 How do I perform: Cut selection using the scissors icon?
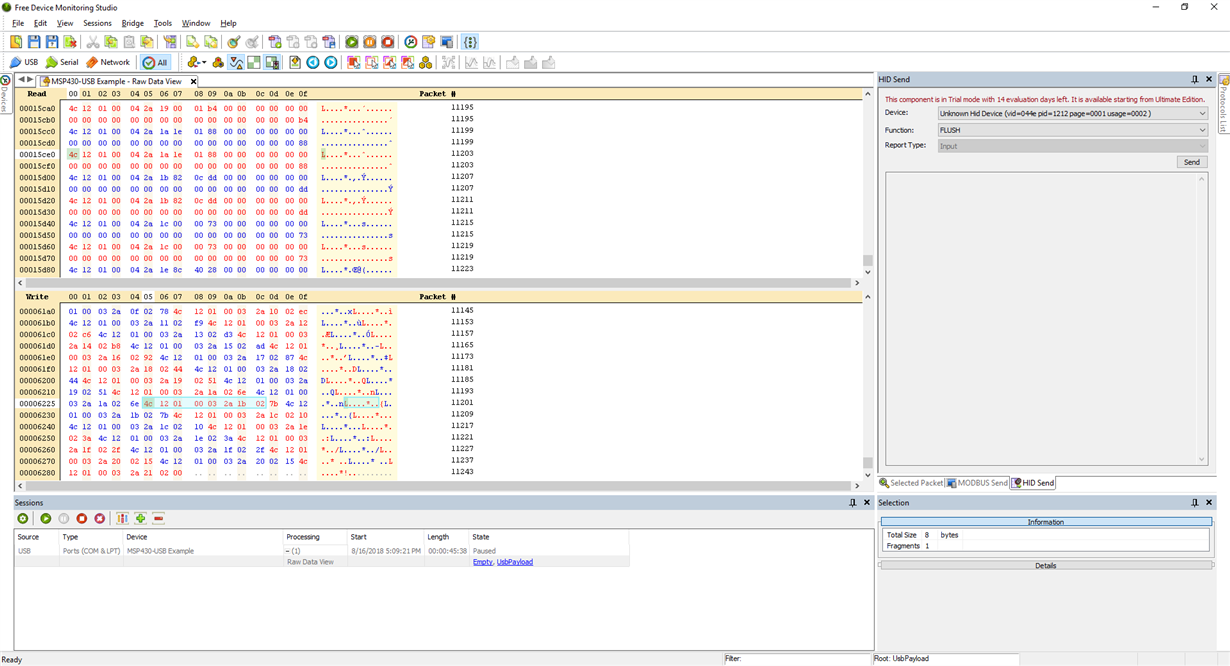[92, 42]
